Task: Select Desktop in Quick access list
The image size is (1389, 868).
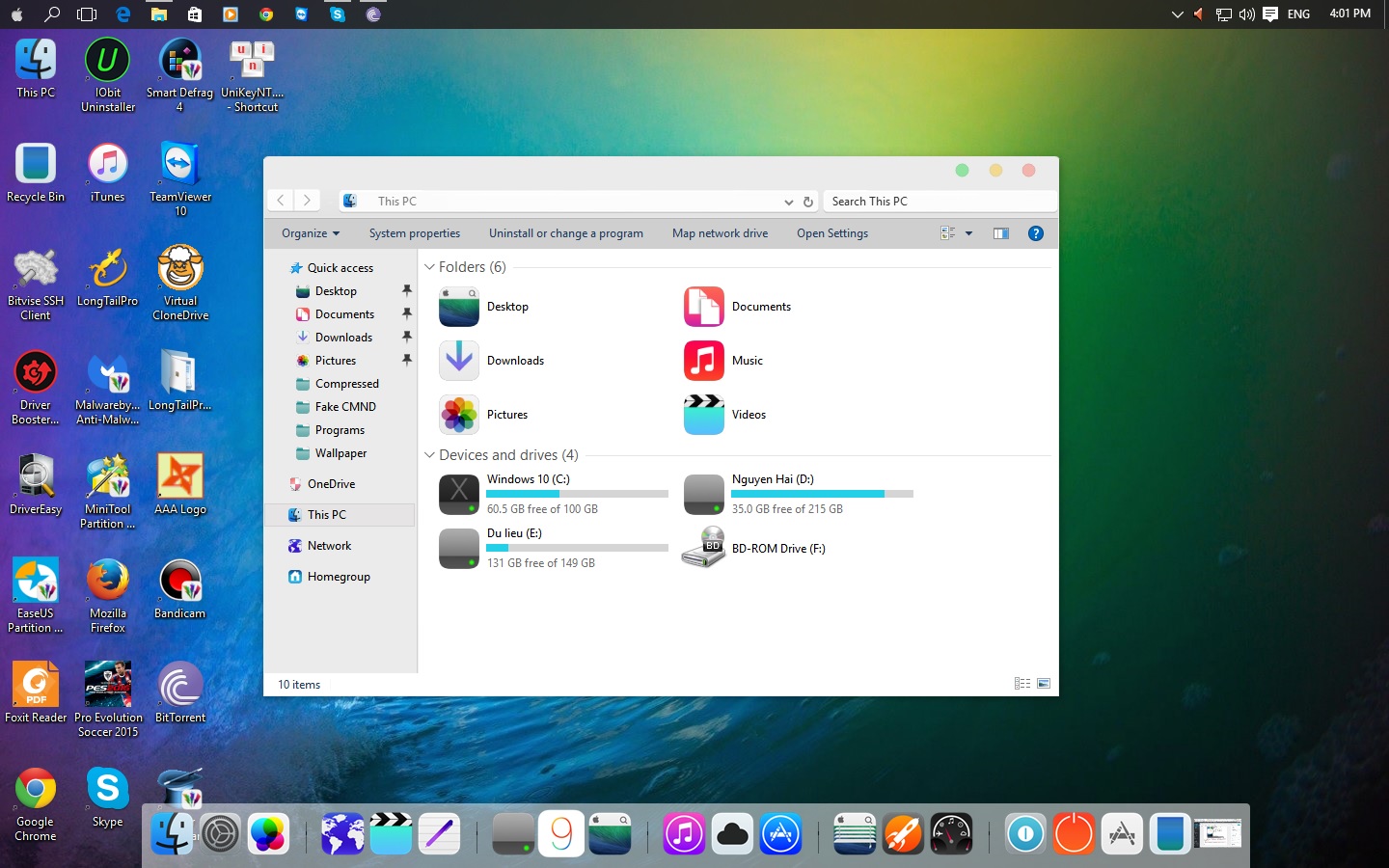Action: (x=326, y=291)
